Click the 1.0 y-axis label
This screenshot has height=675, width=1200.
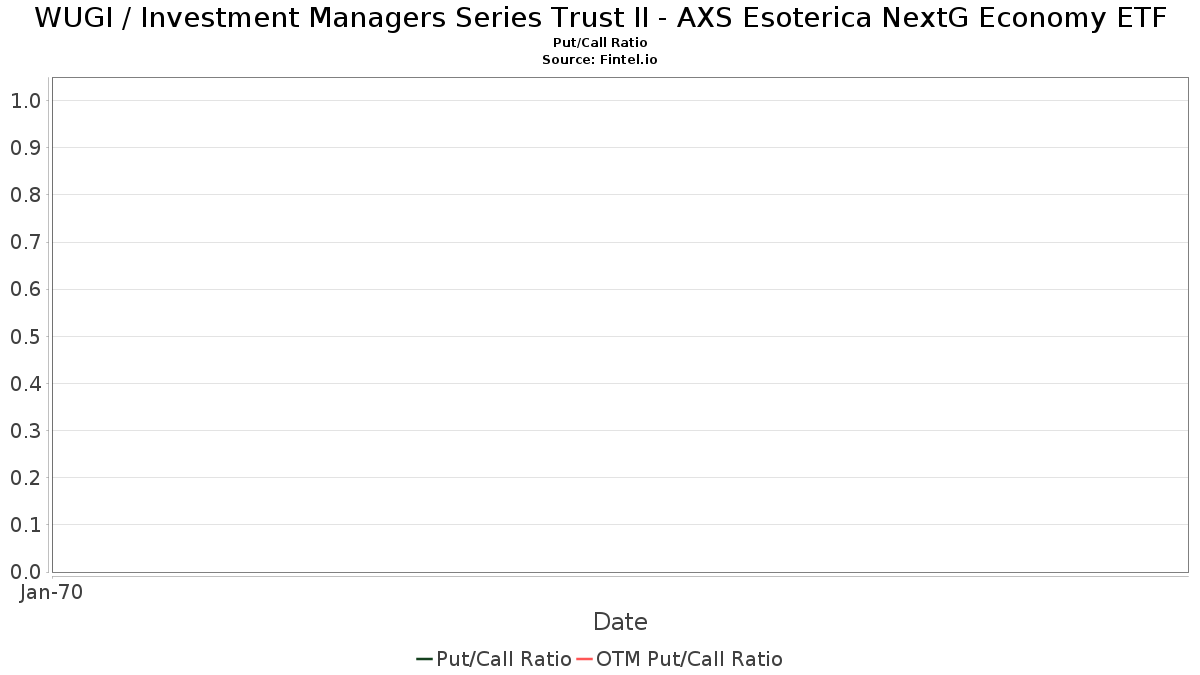click(x=26, y=100)
